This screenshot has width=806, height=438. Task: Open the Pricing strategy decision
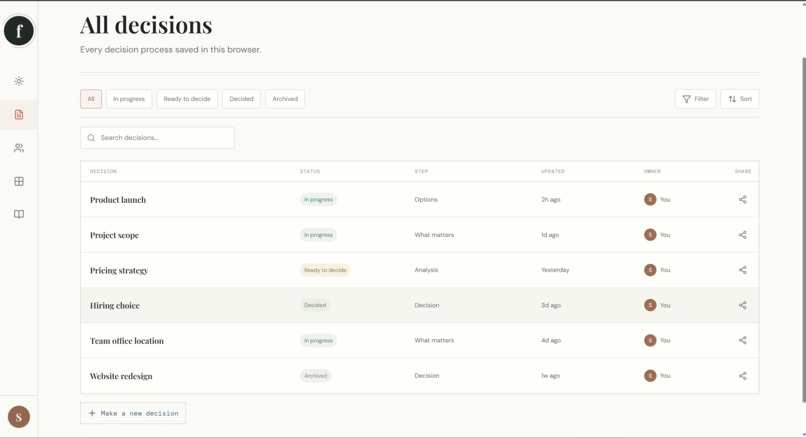point(119,270)
